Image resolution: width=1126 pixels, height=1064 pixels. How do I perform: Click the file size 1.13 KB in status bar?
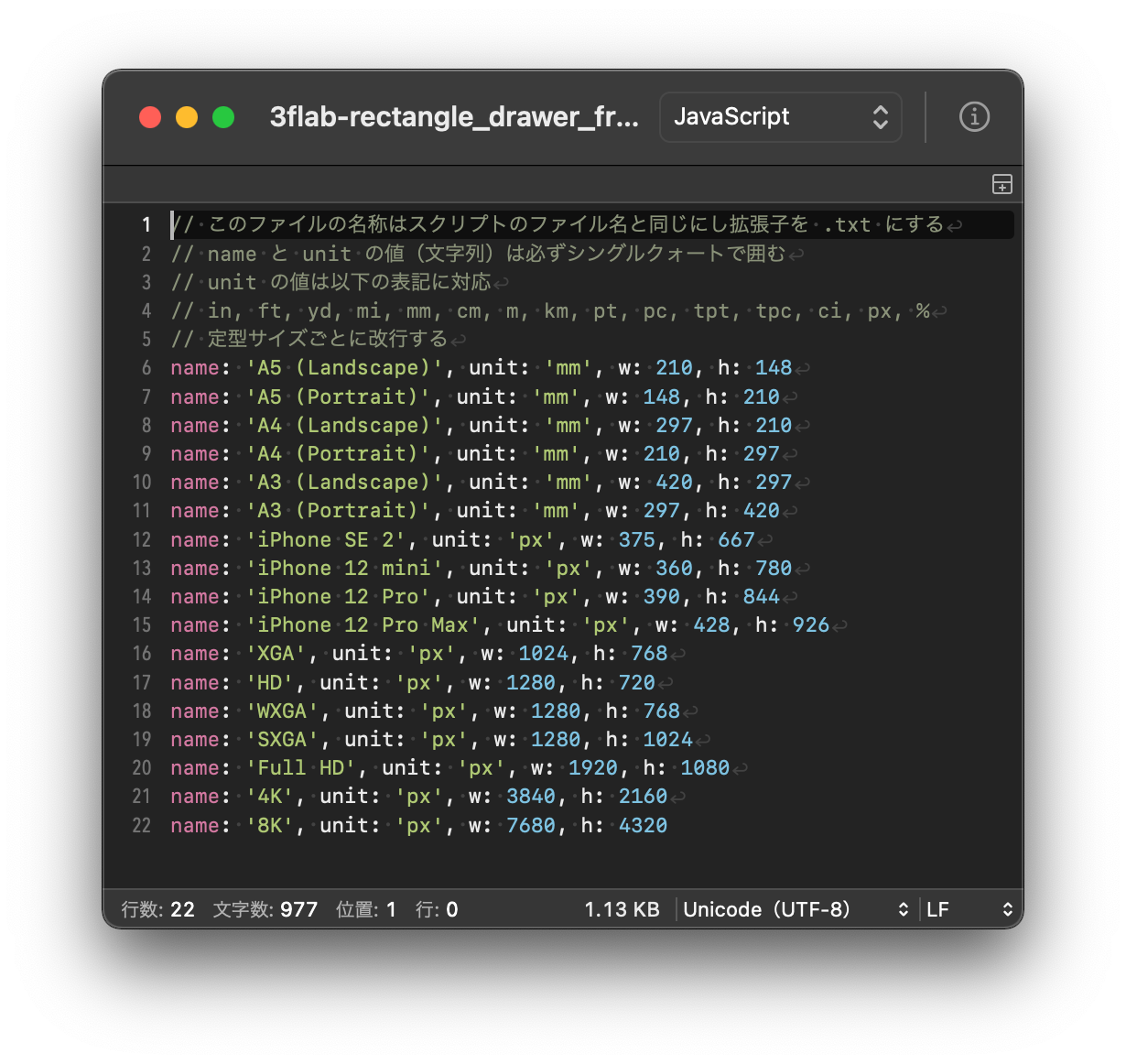622,909
